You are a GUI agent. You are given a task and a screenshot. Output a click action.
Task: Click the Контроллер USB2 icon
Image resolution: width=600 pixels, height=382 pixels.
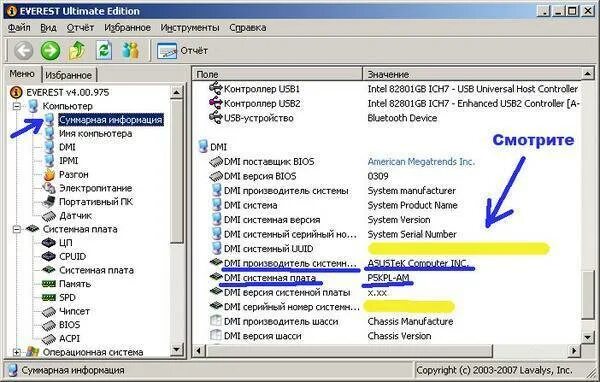(x=216, y=103)
